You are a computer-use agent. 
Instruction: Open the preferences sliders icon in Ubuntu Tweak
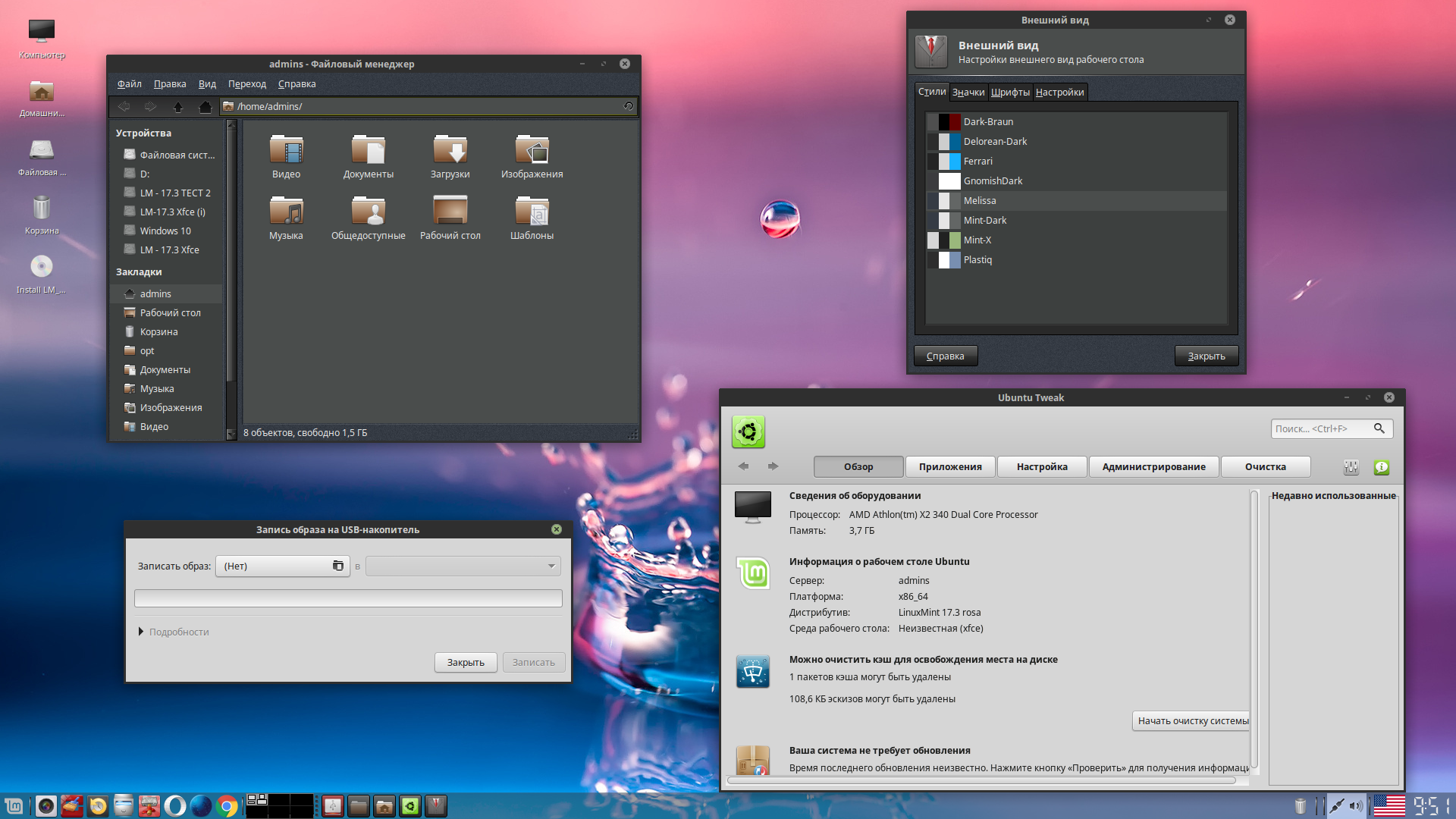click(x=1351, y=467)
